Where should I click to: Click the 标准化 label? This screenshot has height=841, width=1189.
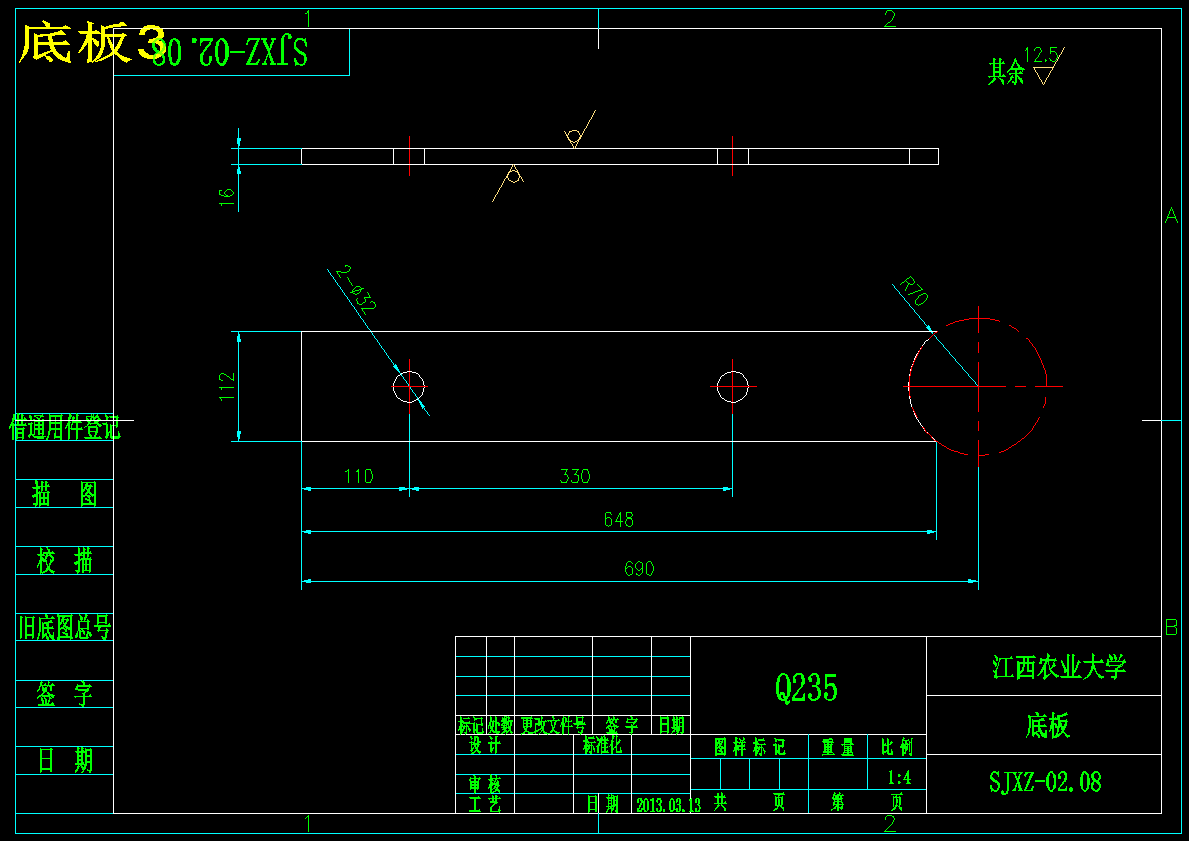tap(602, 745)
